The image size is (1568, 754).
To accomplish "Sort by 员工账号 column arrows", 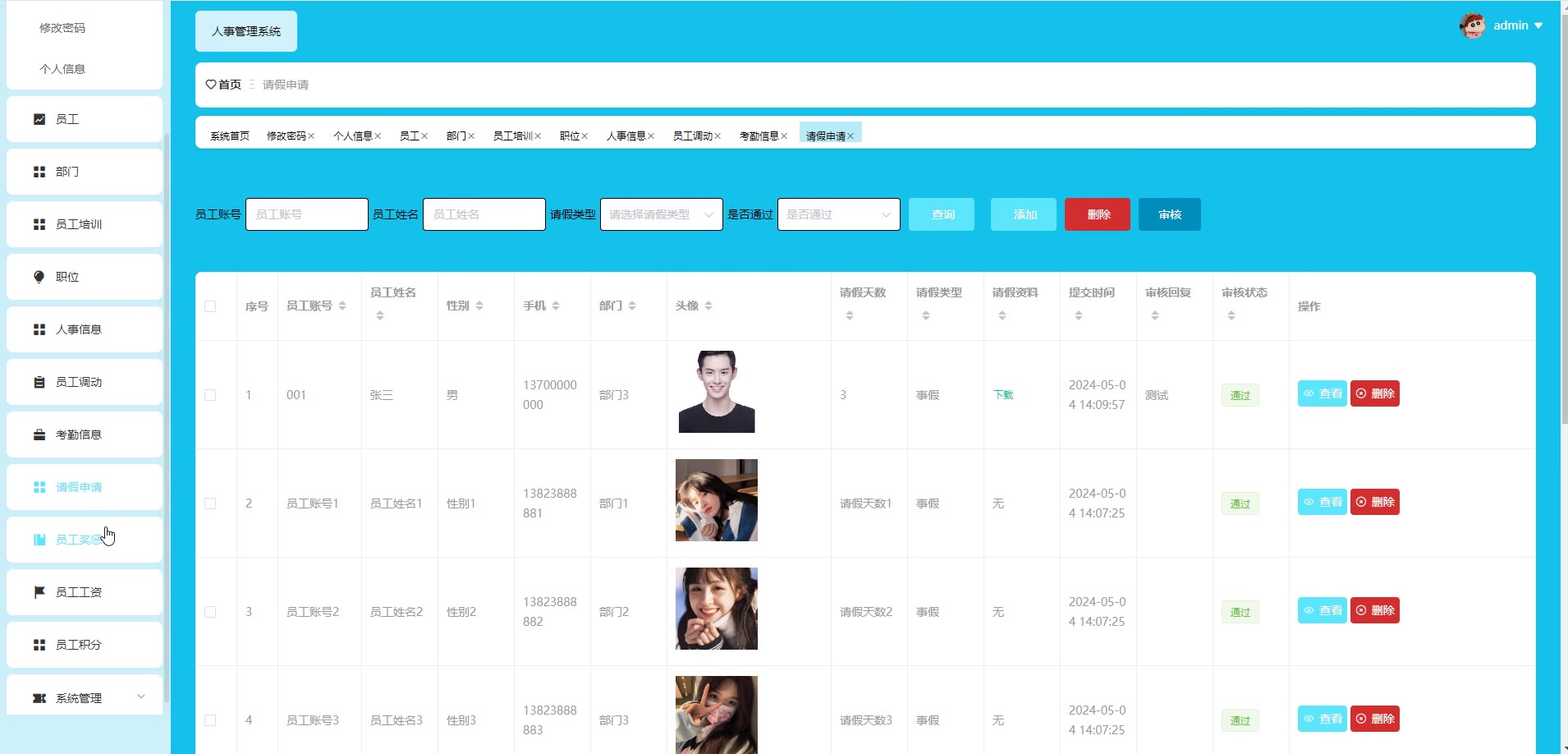I will pos(342,306).
